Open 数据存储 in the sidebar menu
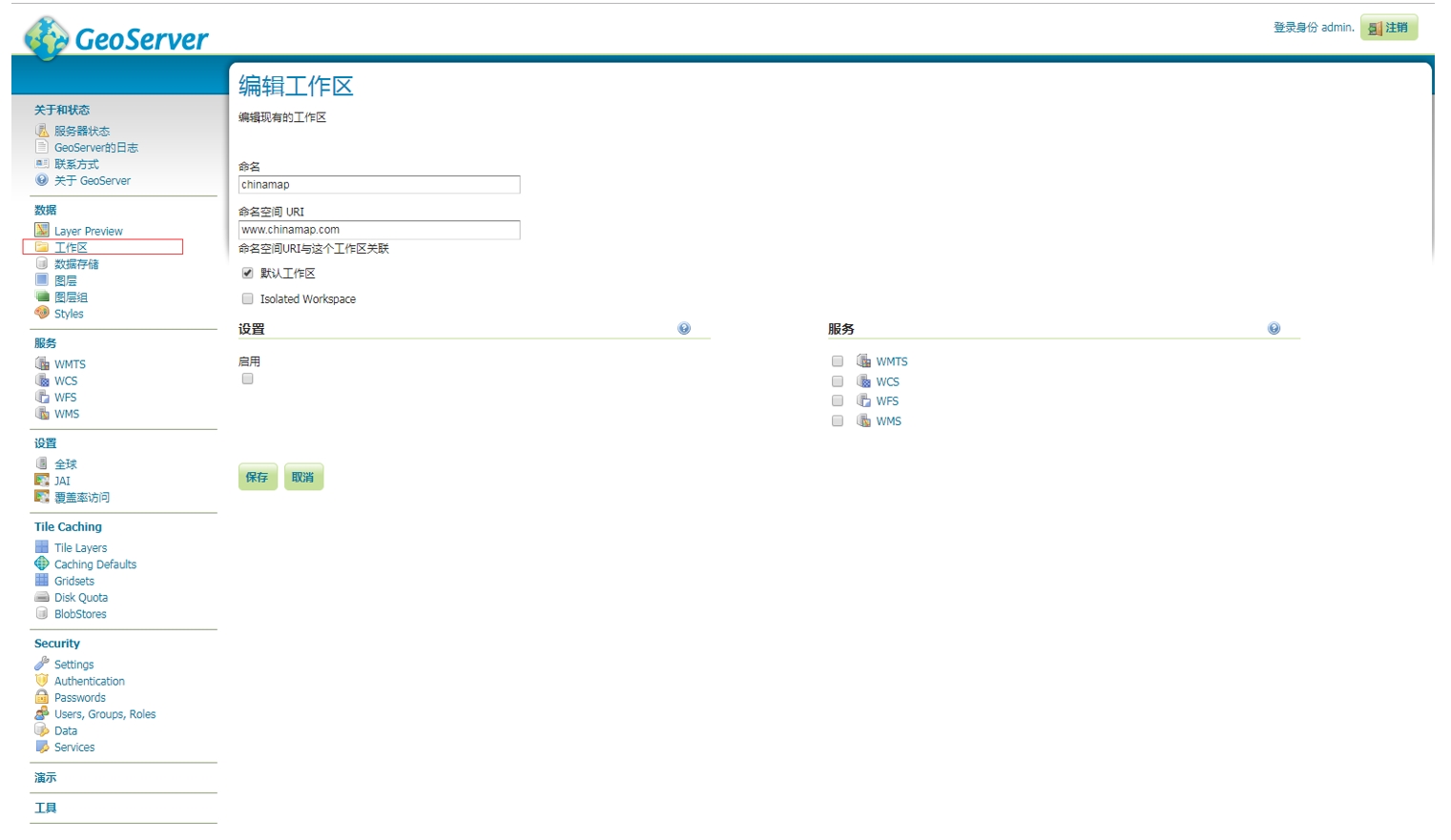 point(76,264)
